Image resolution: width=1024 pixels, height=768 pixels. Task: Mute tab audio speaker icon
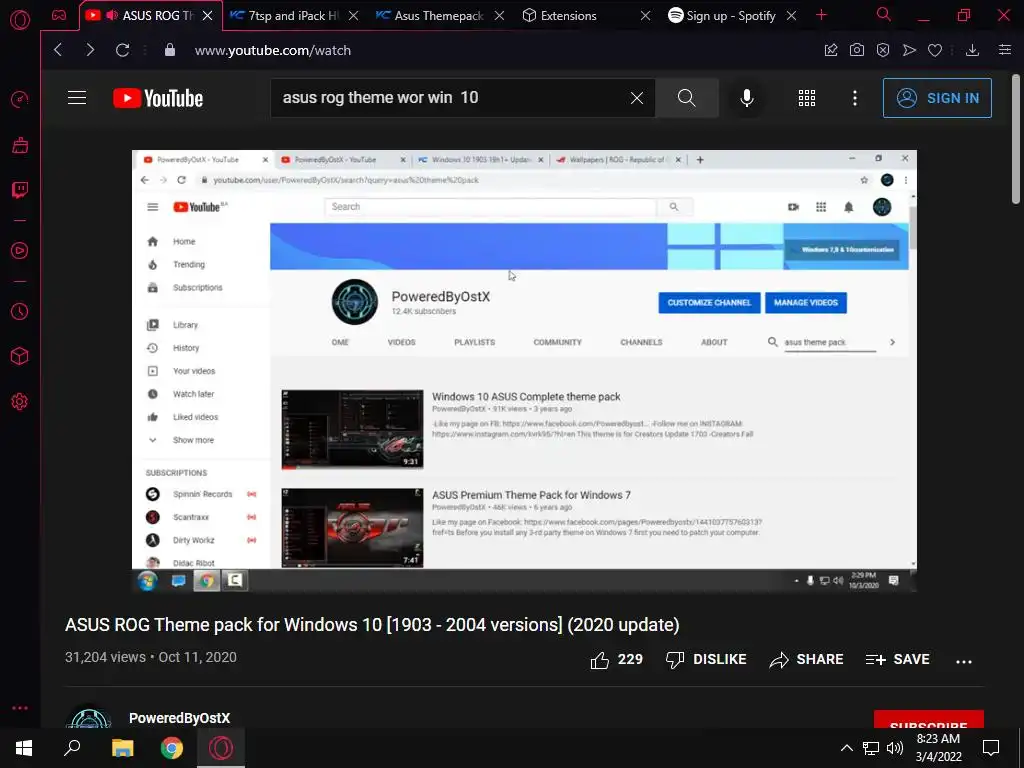(x=112, y=15)
